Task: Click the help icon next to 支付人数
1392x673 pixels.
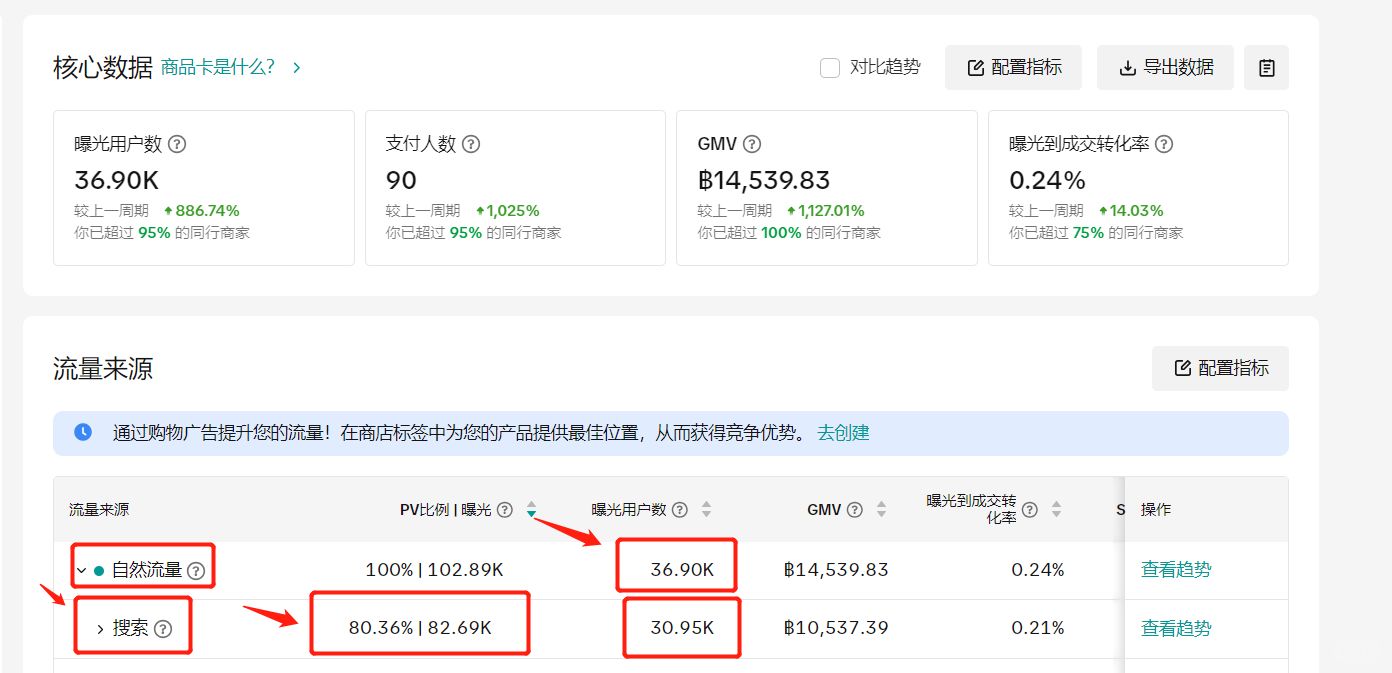Action: point(471,144)
